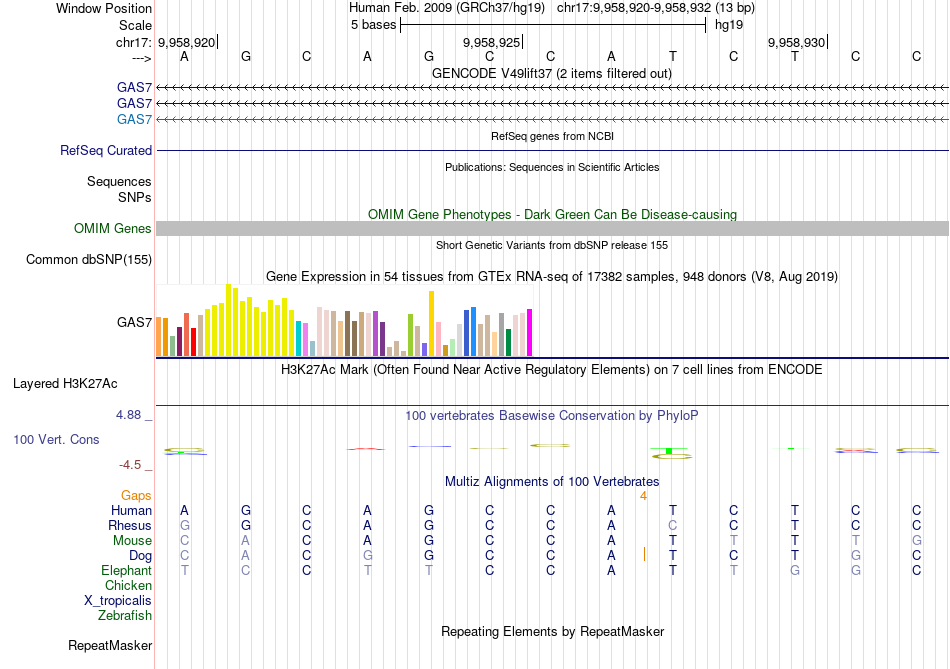Image resolution: width=950 pixels, height=669 pixels.
Task: Click the tallest yellow bar in GTEx chart
Action: [x=229, y=320]
